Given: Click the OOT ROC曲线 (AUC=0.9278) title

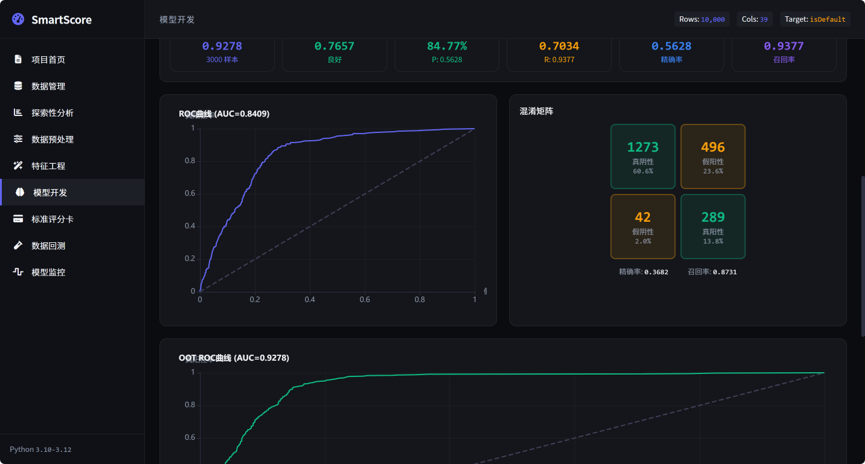Looking at the screenshot, I should [234, 358].
